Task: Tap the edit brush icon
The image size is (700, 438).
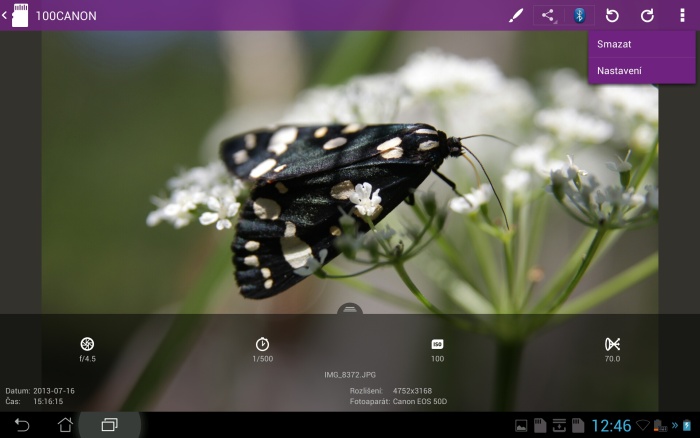Action: click(516, 16)
